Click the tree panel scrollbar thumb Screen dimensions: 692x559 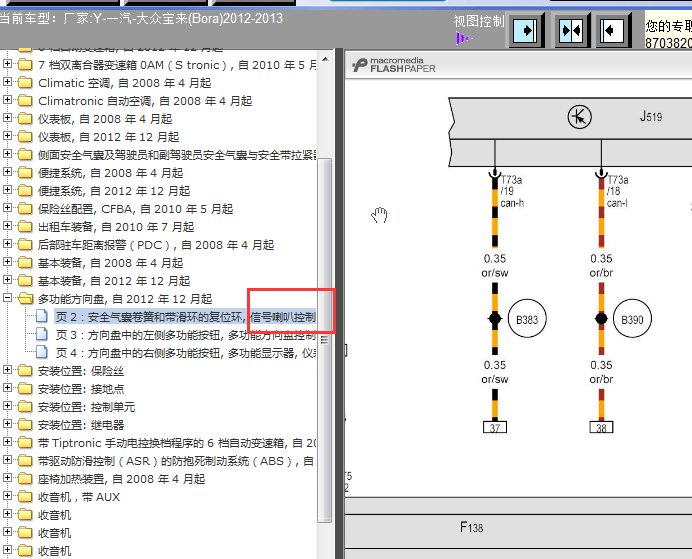325,339
